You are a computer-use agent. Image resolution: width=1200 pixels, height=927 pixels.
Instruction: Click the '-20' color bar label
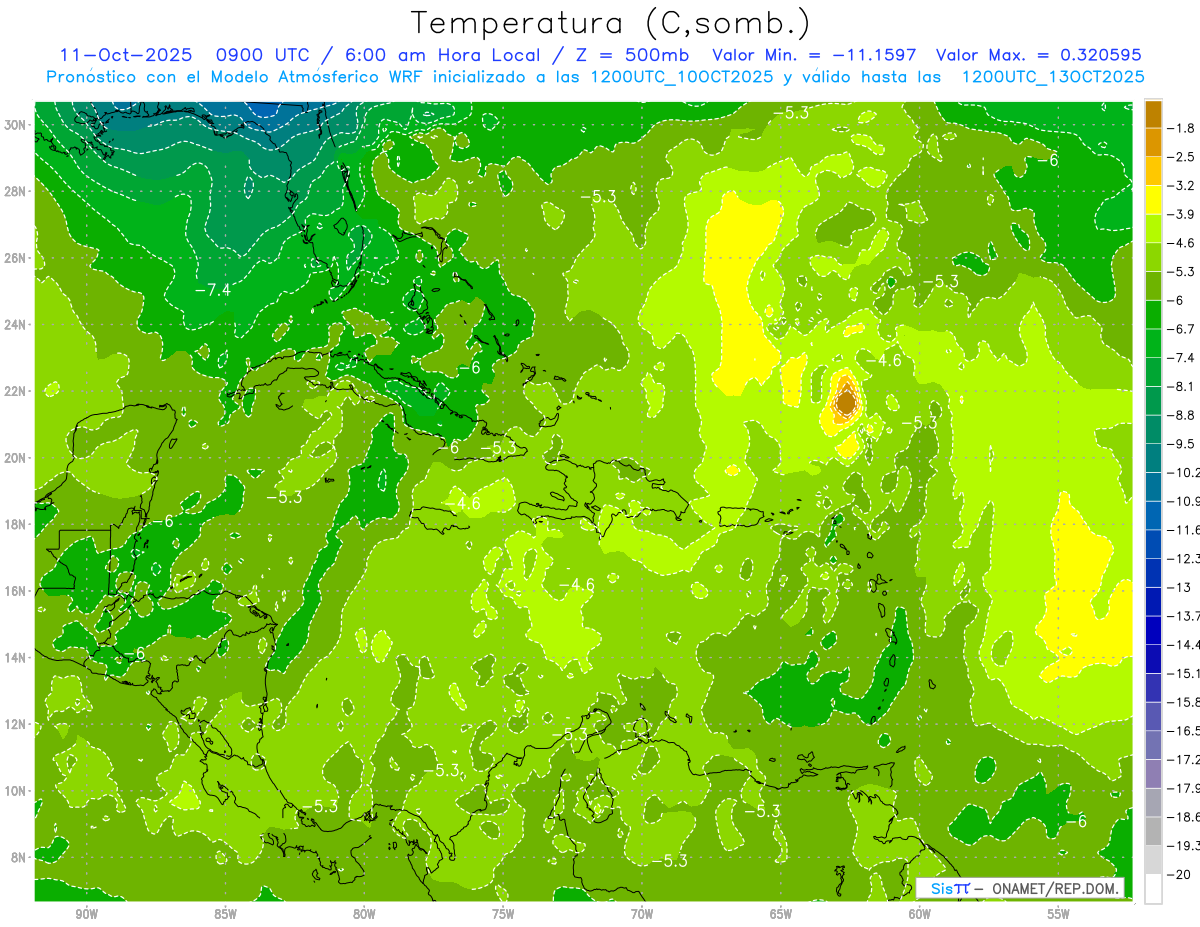tap(1179, 874)
